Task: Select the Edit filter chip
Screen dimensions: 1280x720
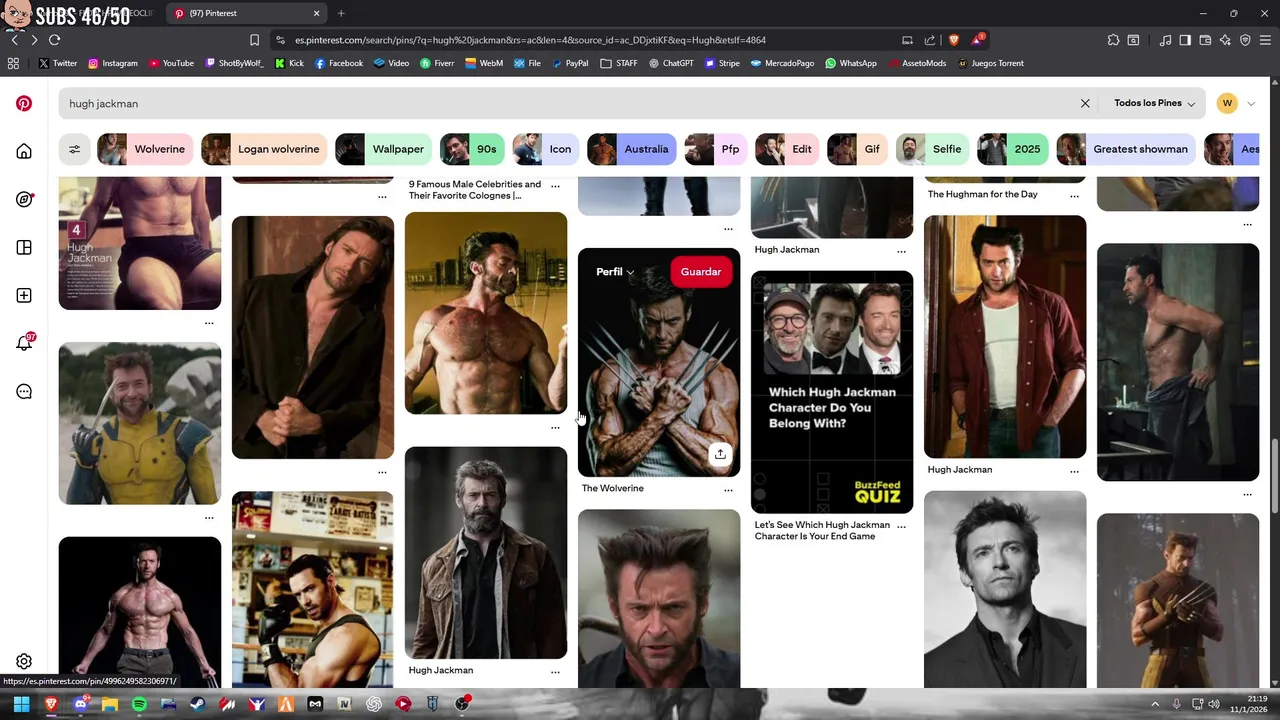Action: [787, 149]
